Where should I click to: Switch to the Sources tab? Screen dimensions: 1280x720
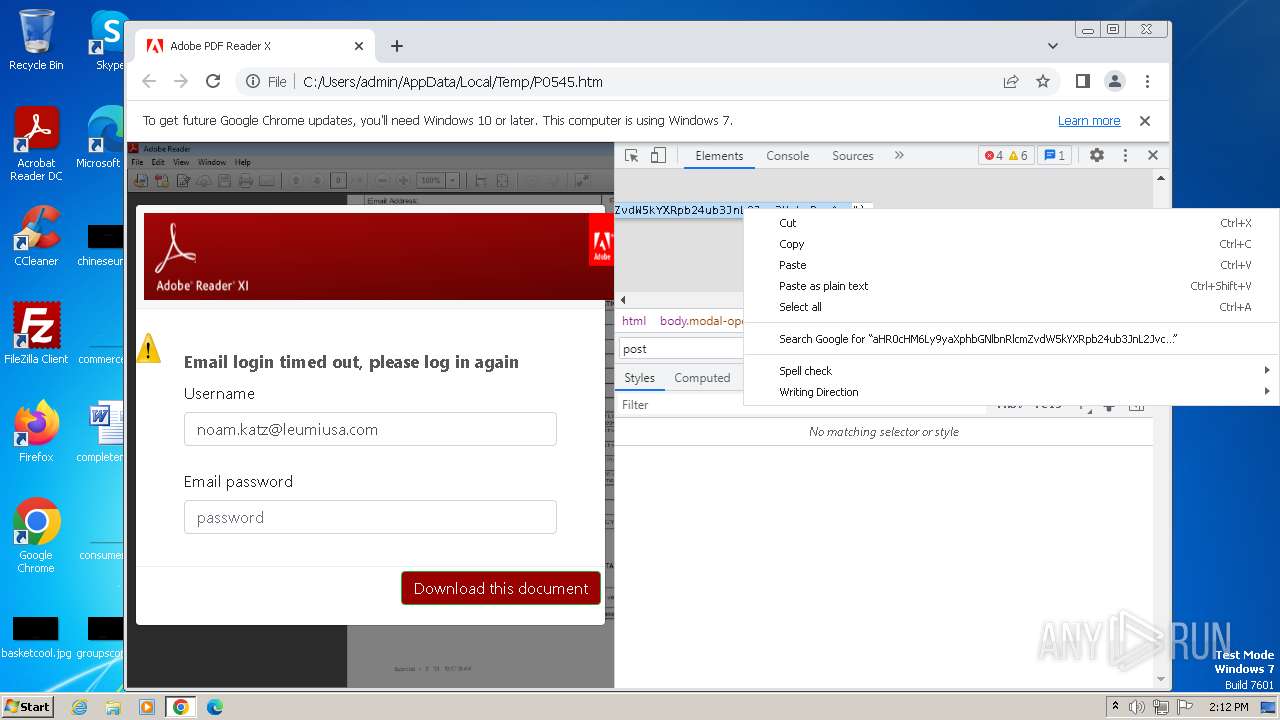[x=853, y=155]
